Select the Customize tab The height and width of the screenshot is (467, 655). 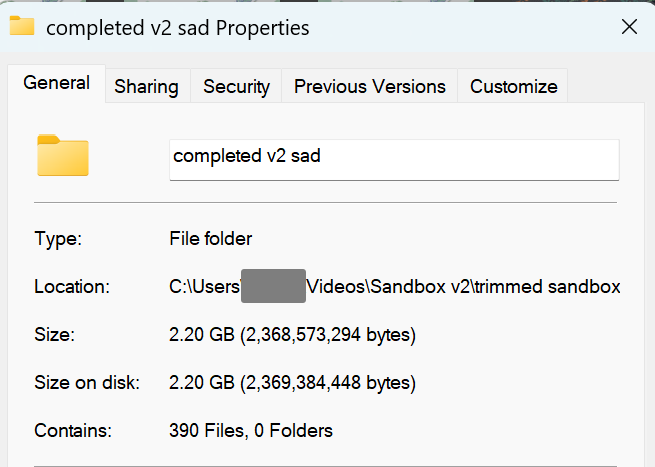[x=513, y=86]
